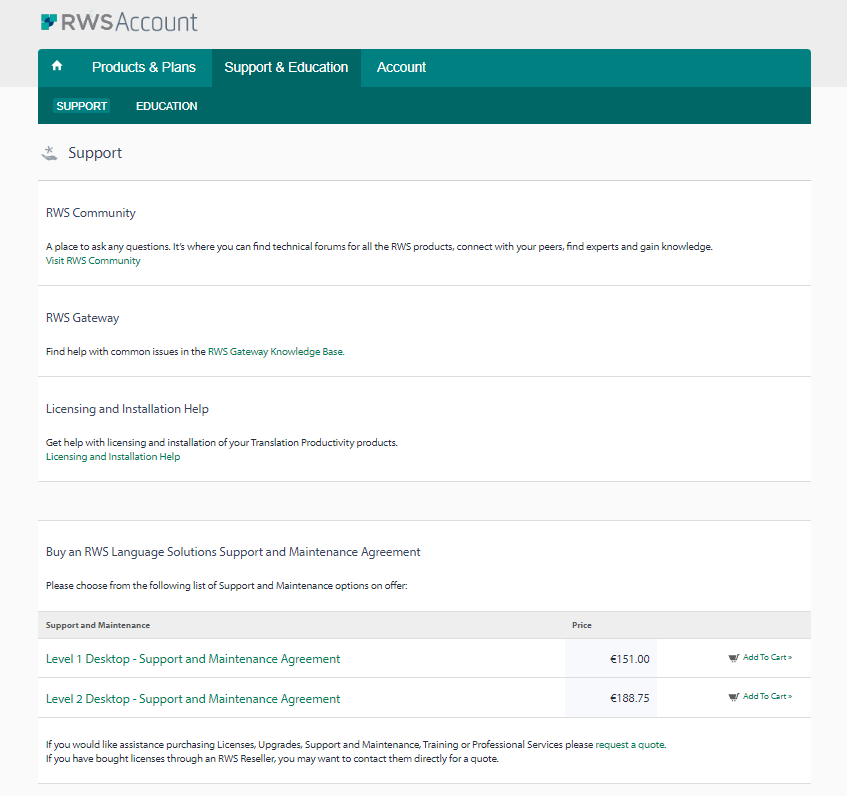Image resolution: width=847 pixels, height=796 pixels.
Task: Click the Licensing and Installation Help heading
Action: coord(127,409)
